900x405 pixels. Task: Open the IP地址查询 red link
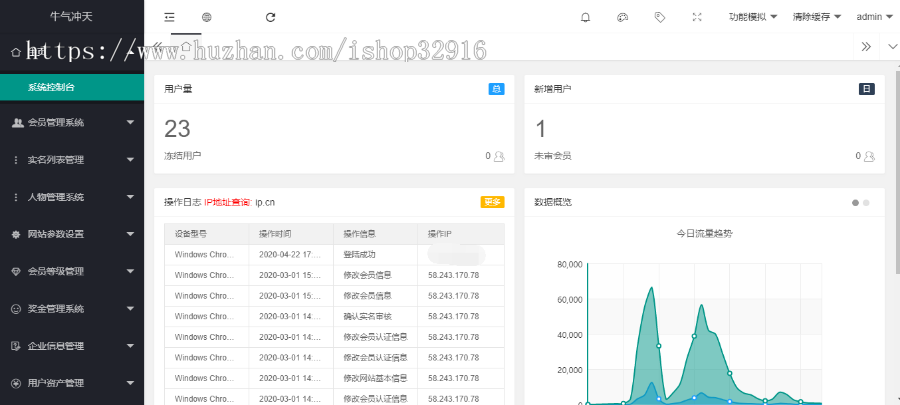point(227,202)
